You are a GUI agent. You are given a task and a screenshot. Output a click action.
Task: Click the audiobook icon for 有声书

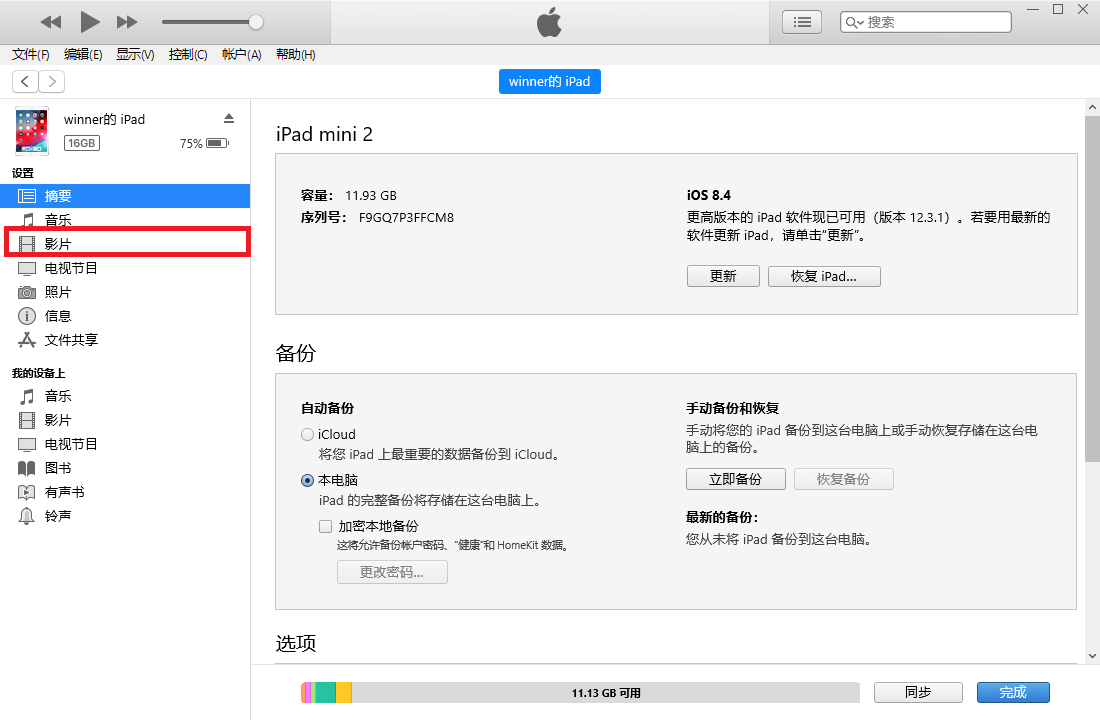tap(27, 492)
